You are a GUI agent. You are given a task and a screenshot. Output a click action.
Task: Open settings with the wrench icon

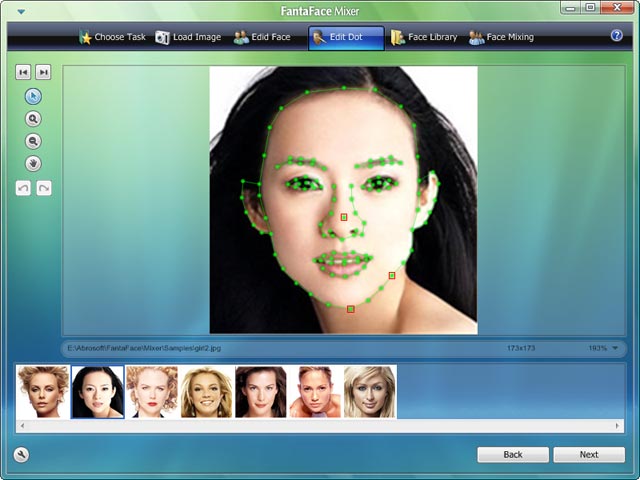pos(21,454)
